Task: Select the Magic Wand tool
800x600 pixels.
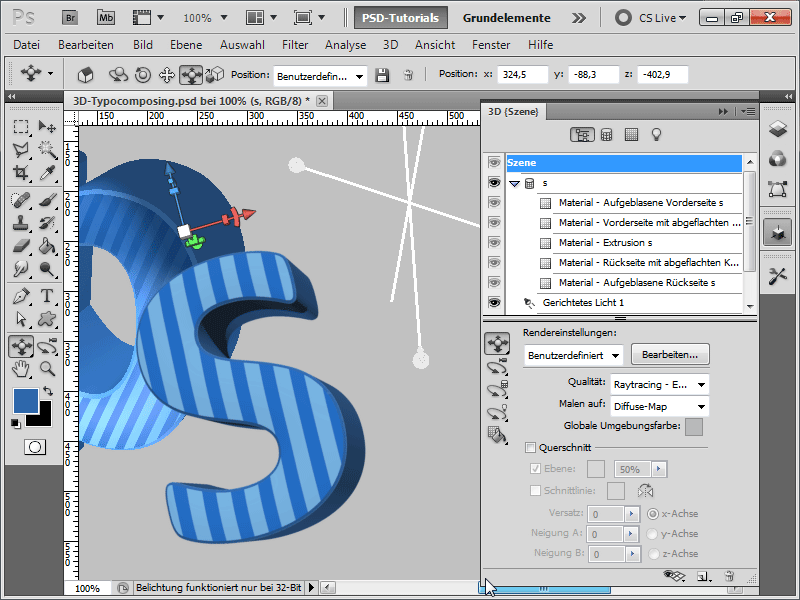Action: 47,149
